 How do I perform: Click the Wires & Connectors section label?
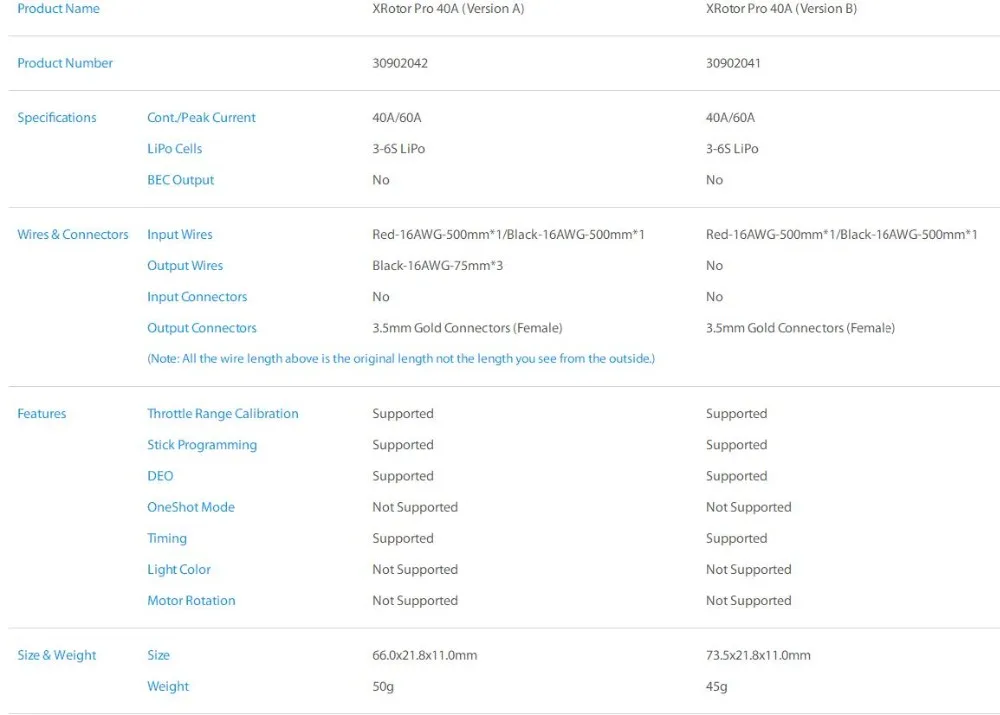(73, 235)
